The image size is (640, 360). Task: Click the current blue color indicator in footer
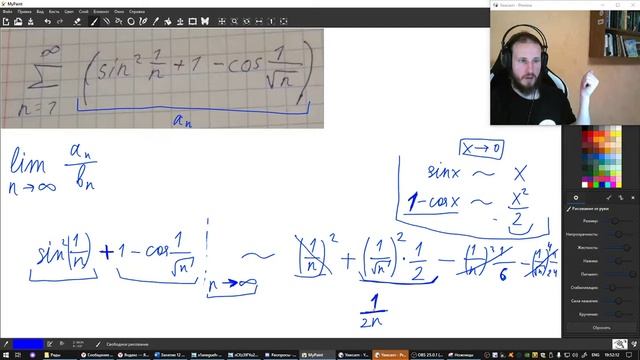(x=28, y=344)
